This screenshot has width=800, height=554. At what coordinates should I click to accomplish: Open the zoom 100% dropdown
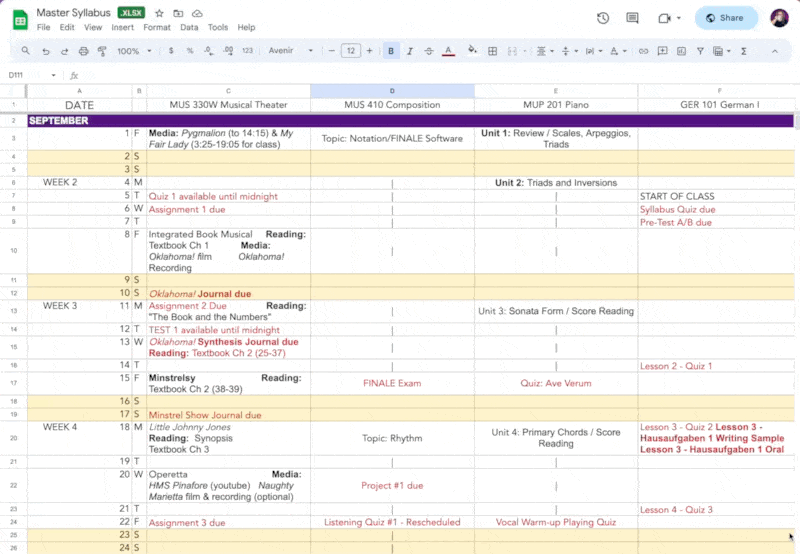click(134, 51)
